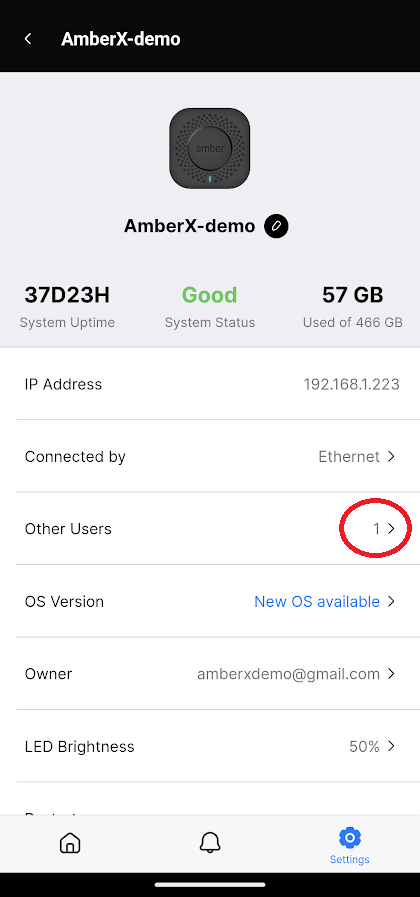Tap the IP Address row
This screenshot has height=897, width=420.
point(210,384)
